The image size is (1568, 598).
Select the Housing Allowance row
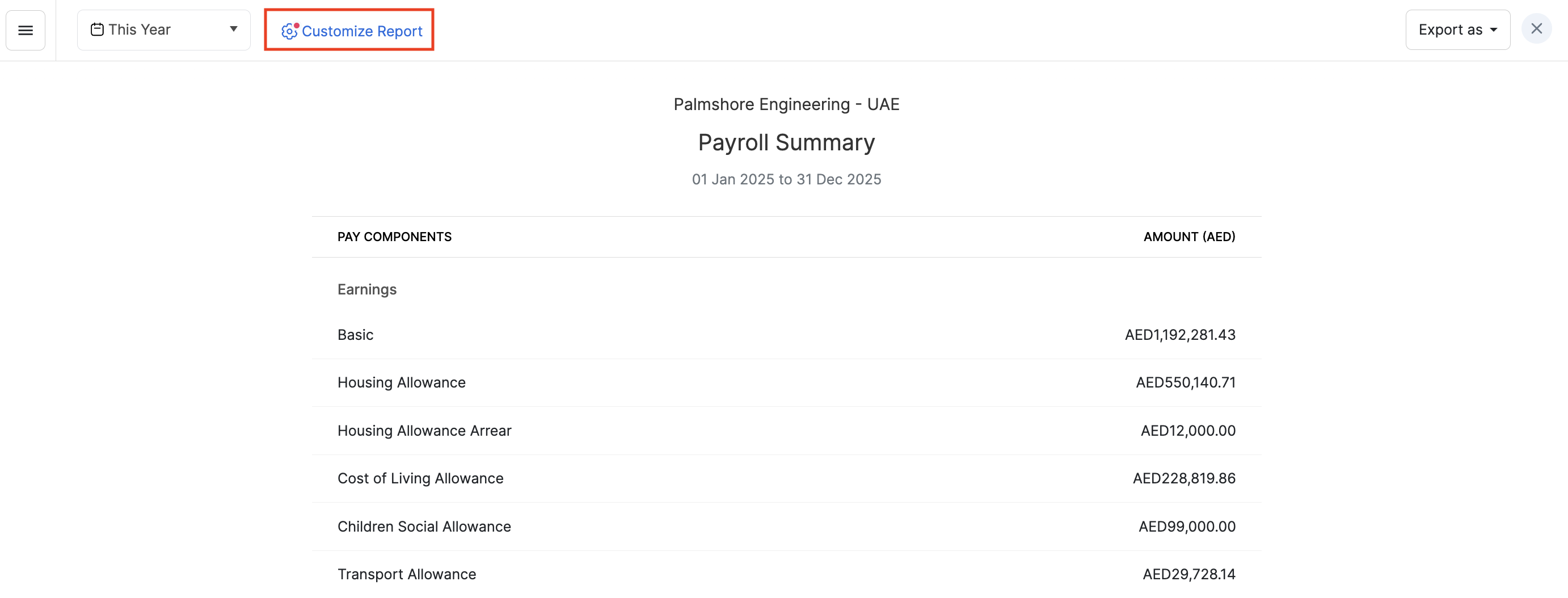click(x=401, y=382)
